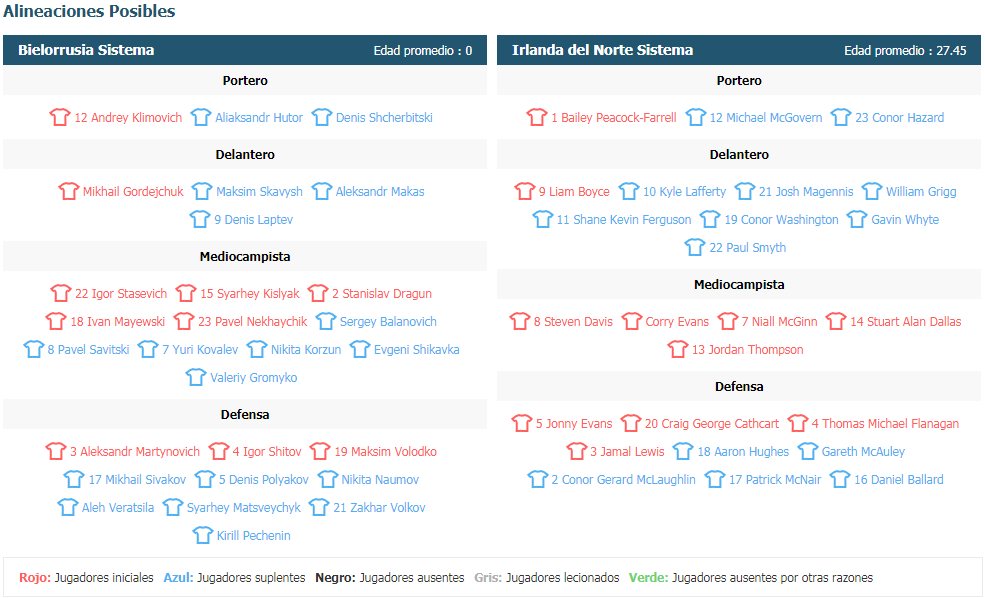Open player 20 Craig George Cathcart
Image resolution: width=985 pixels, height=598 pixels.
712,423
